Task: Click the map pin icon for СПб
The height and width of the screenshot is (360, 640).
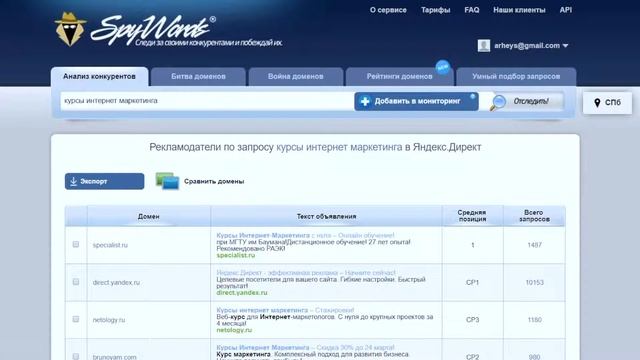Action: coord(597,102)
